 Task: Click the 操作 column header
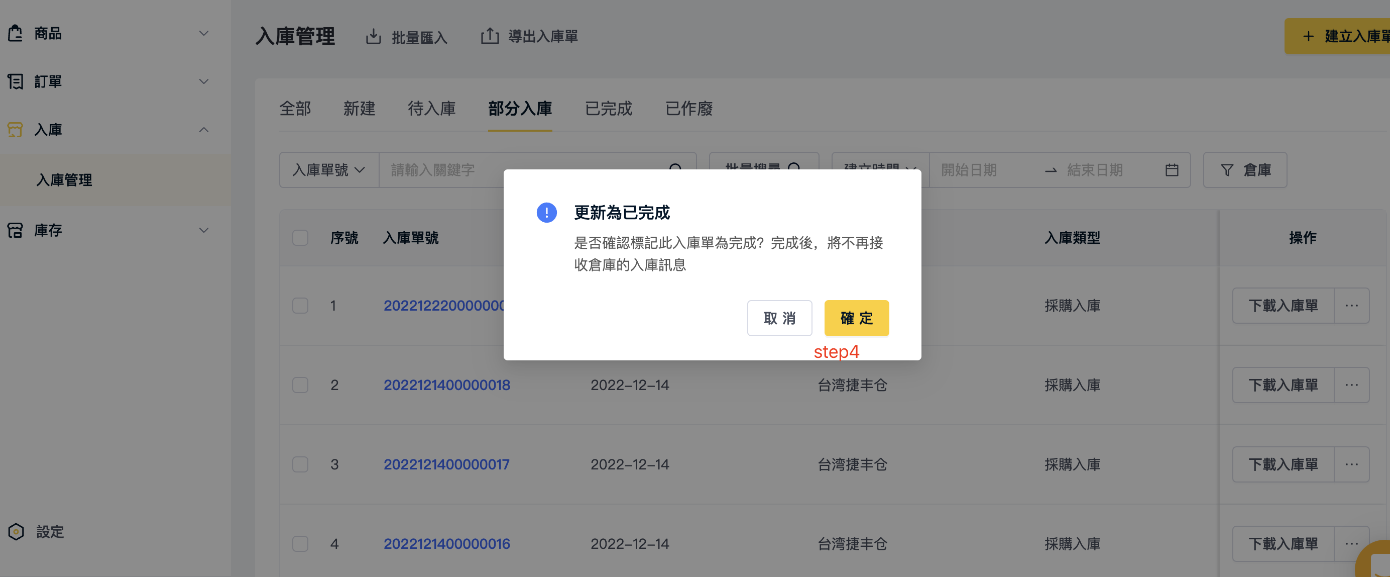coord(1303,238)
